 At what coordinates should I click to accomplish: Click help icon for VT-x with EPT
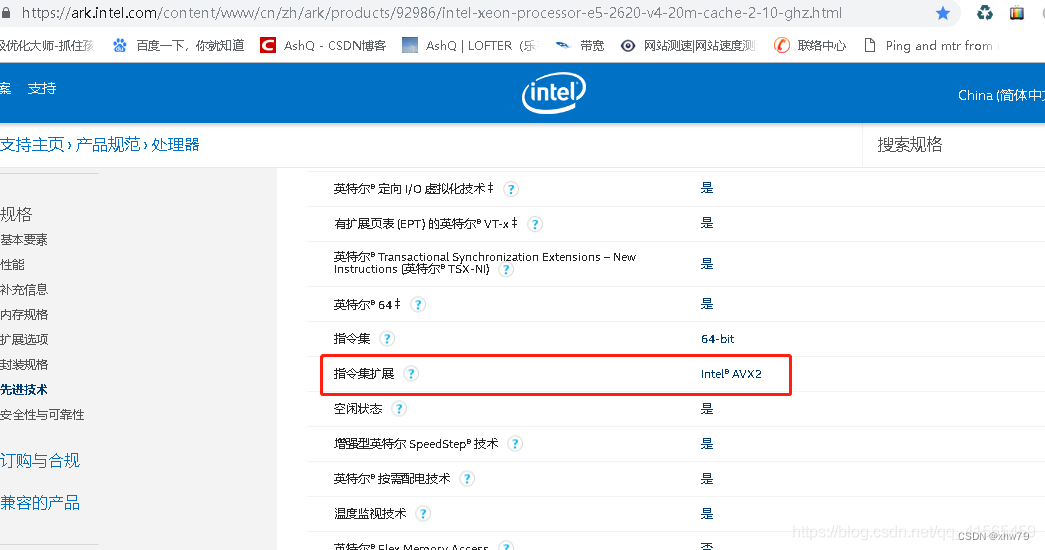(x=535, y=224)
